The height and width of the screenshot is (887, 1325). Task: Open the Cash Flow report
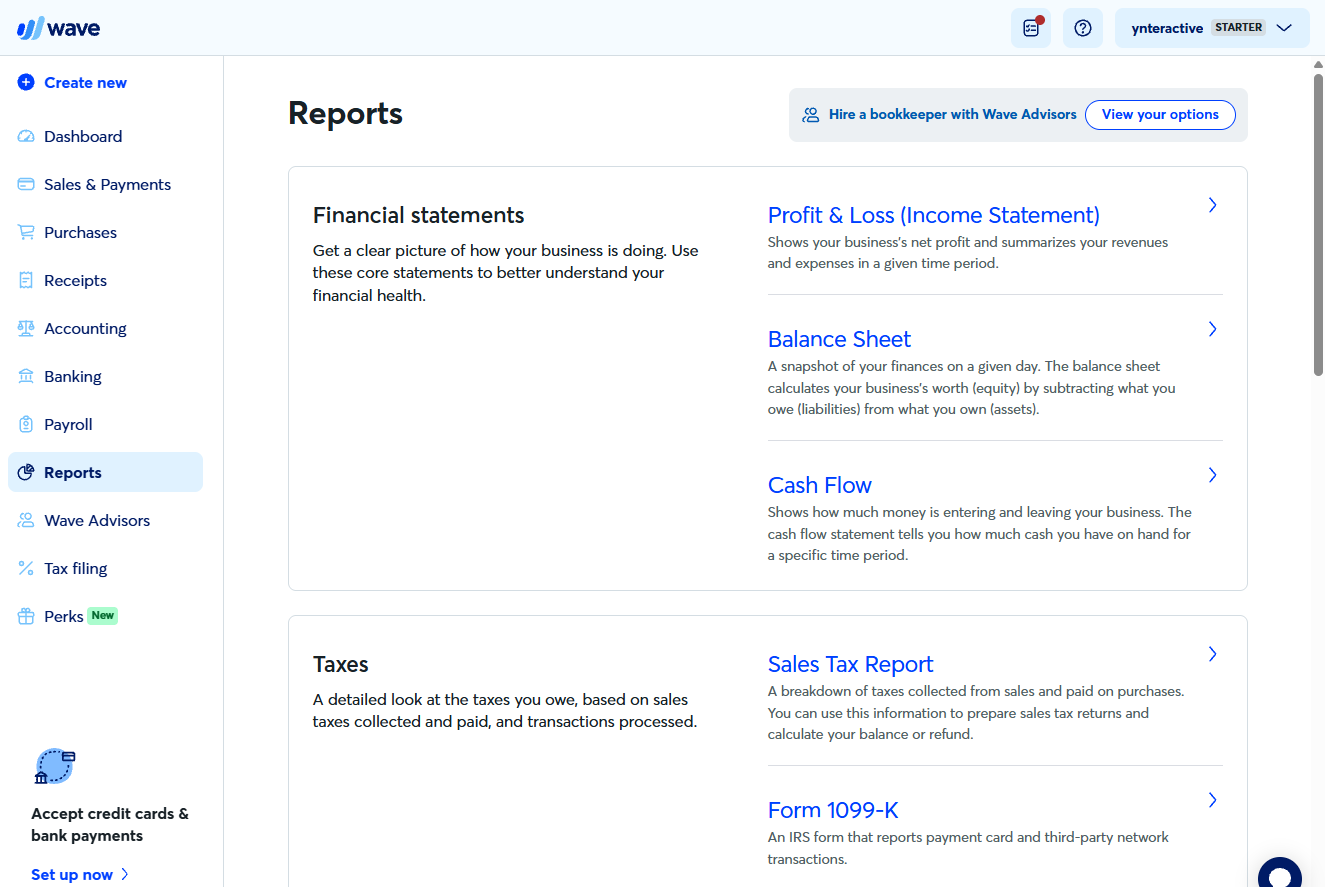click(x=820, y=485)
